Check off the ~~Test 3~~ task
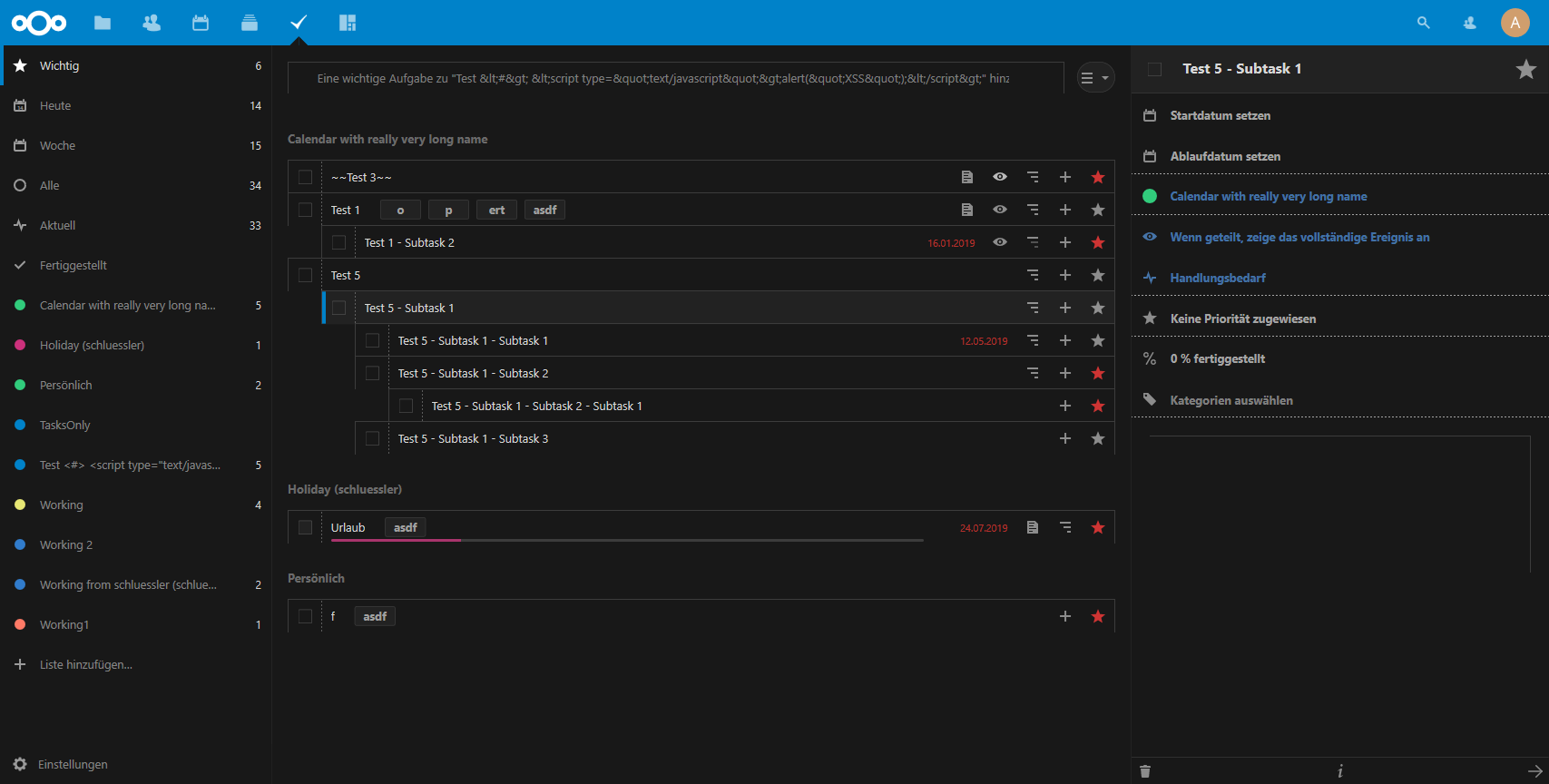Image resolution: width=1549 pixels, height=784 pixels. coord(305,177)
